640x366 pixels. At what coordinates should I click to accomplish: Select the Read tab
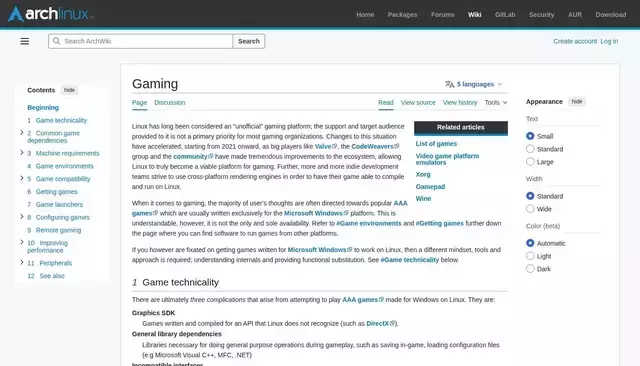pyautogui.click(x=386, y=102)
